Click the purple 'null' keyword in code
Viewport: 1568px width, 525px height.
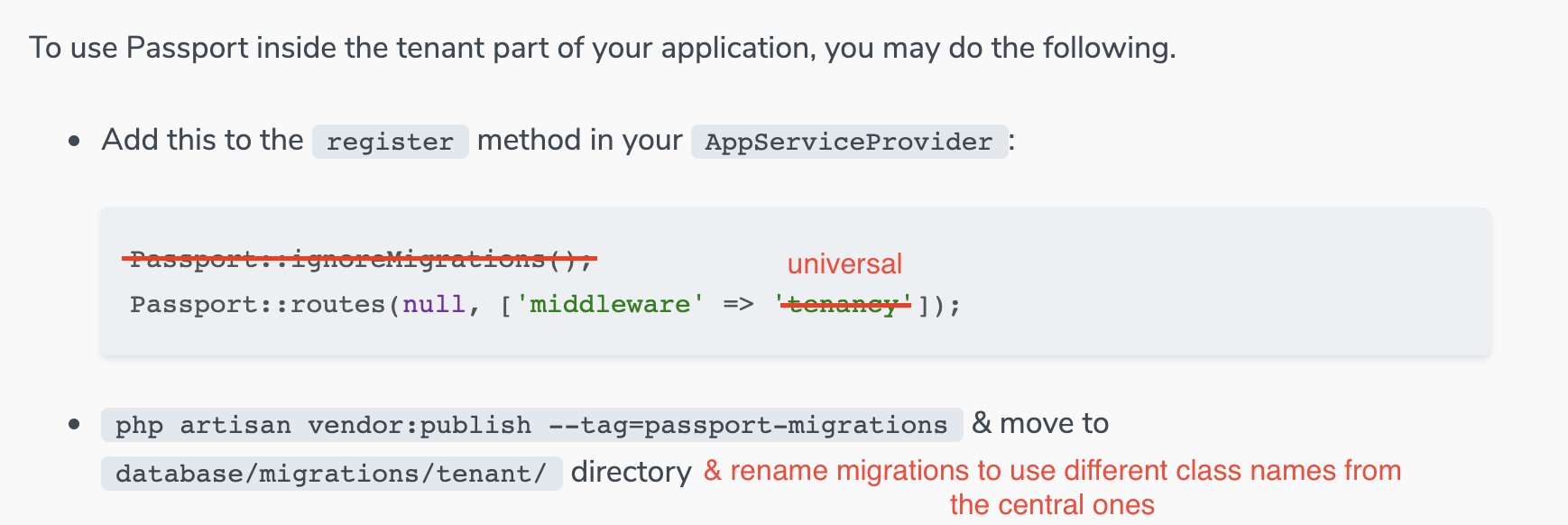coord(434,305)
